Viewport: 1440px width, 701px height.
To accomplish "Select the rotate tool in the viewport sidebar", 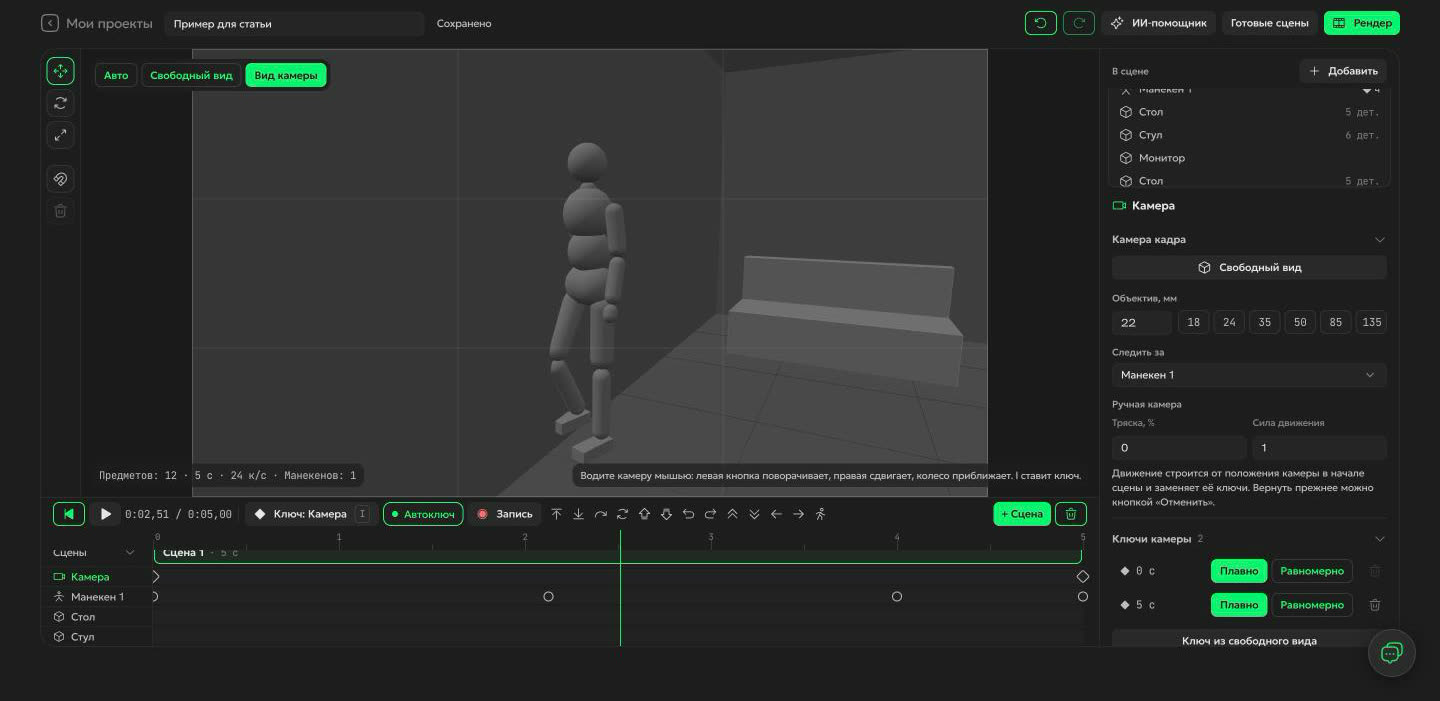I will [x=60, y=103].
